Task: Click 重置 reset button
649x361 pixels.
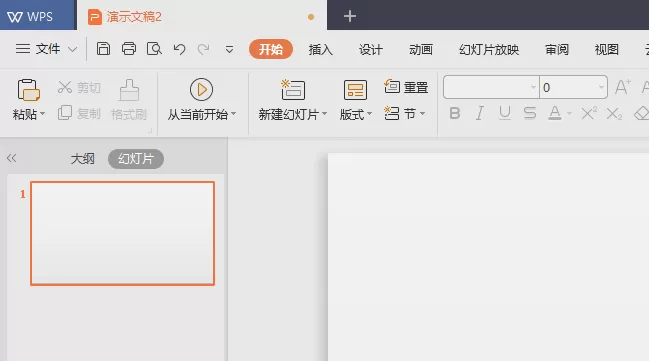Action: [406, 87]
